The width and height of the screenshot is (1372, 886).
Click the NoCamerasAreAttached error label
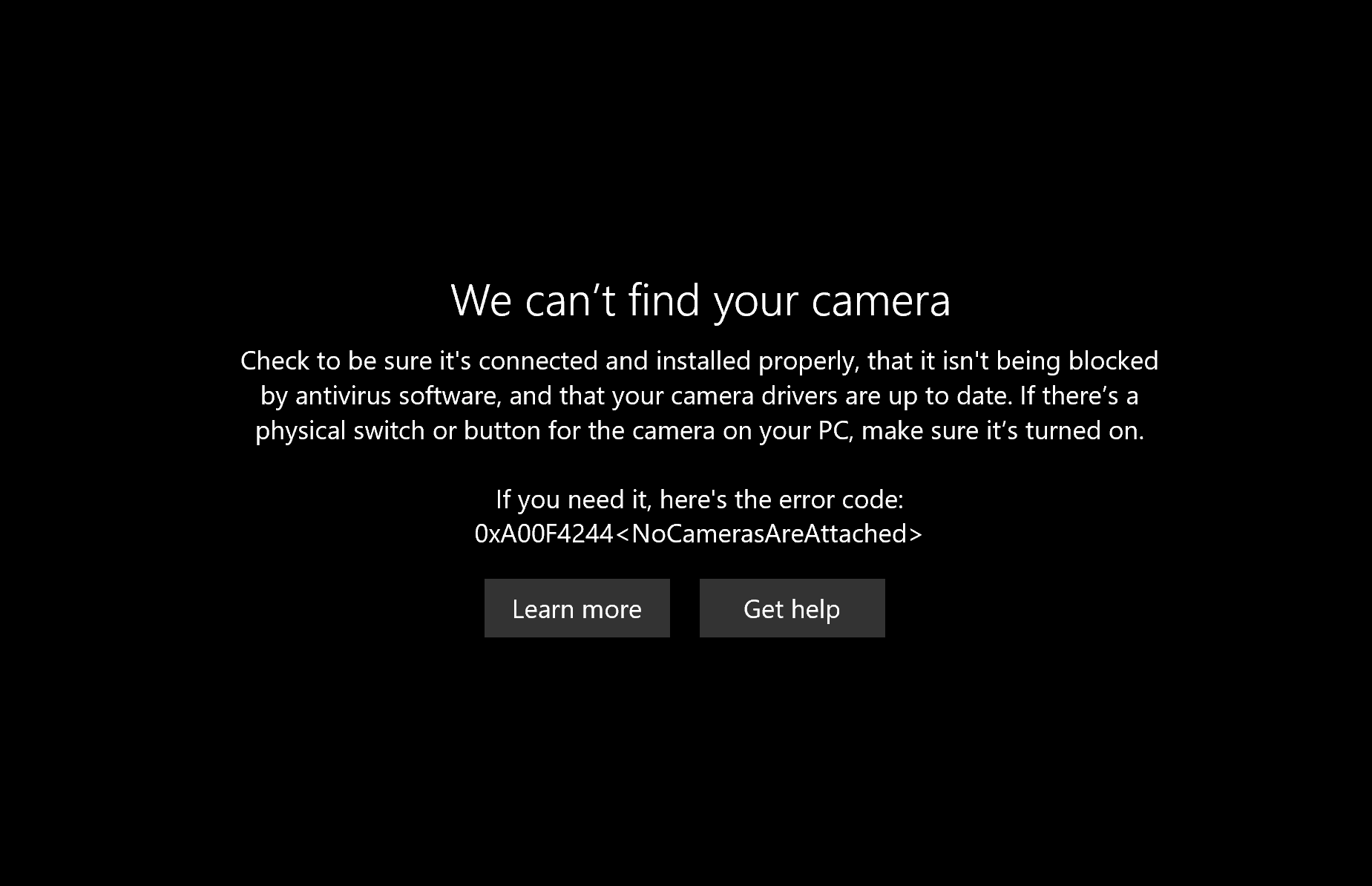pyautogui.click(x=769, y=534)
